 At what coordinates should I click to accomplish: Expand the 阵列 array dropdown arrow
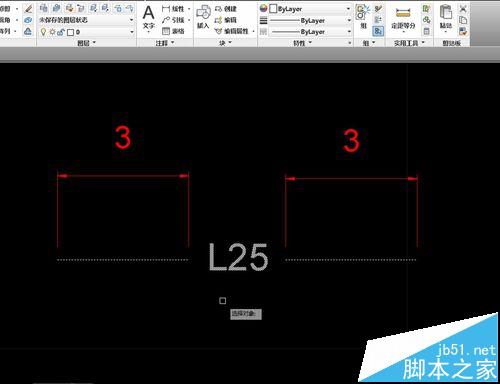pyautogui.click(x=15, y=32)
